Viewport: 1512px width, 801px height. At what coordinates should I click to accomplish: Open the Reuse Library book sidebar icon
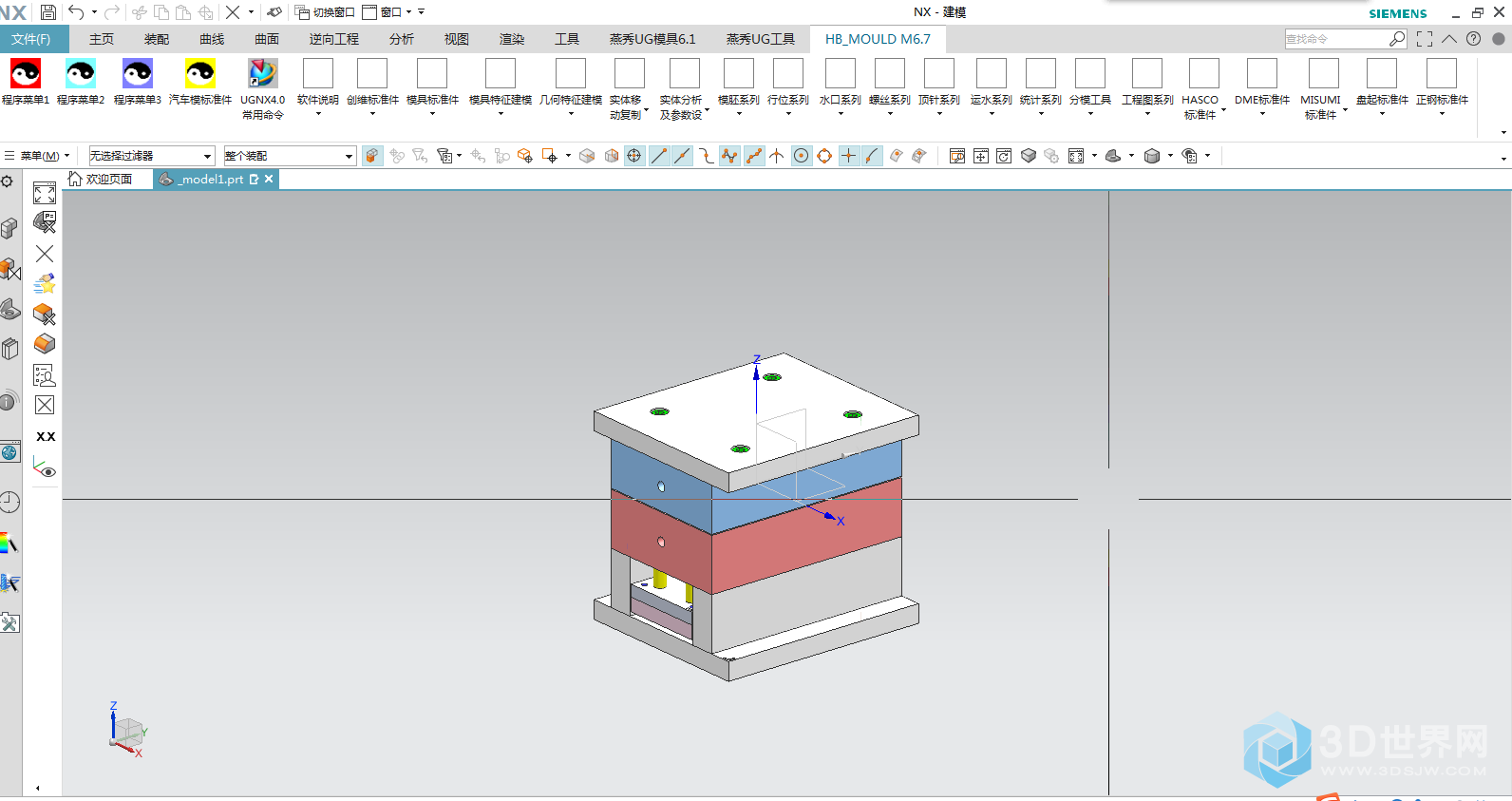tap(9, 349)
